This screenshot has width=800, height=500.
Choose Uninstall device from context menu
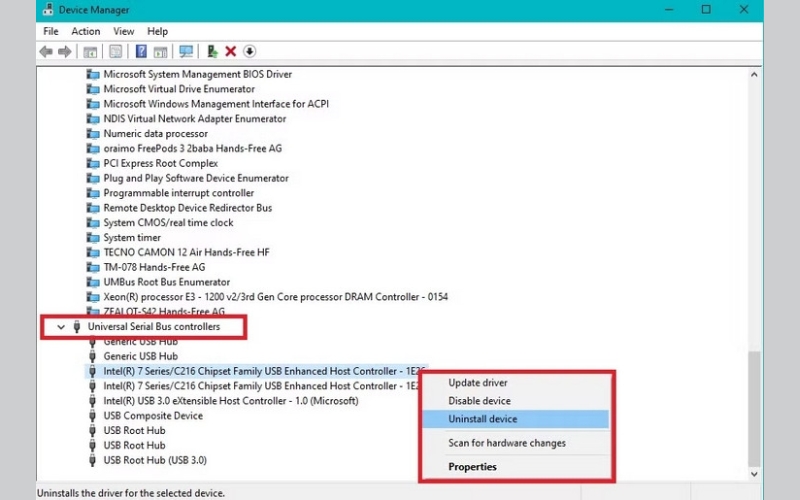[515, 419]
